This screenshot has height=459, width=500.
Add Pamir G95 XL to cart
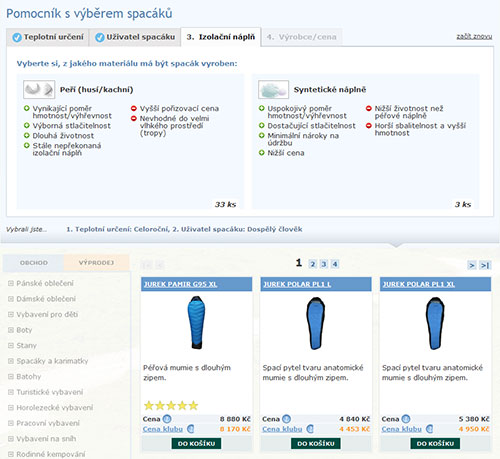196,444
